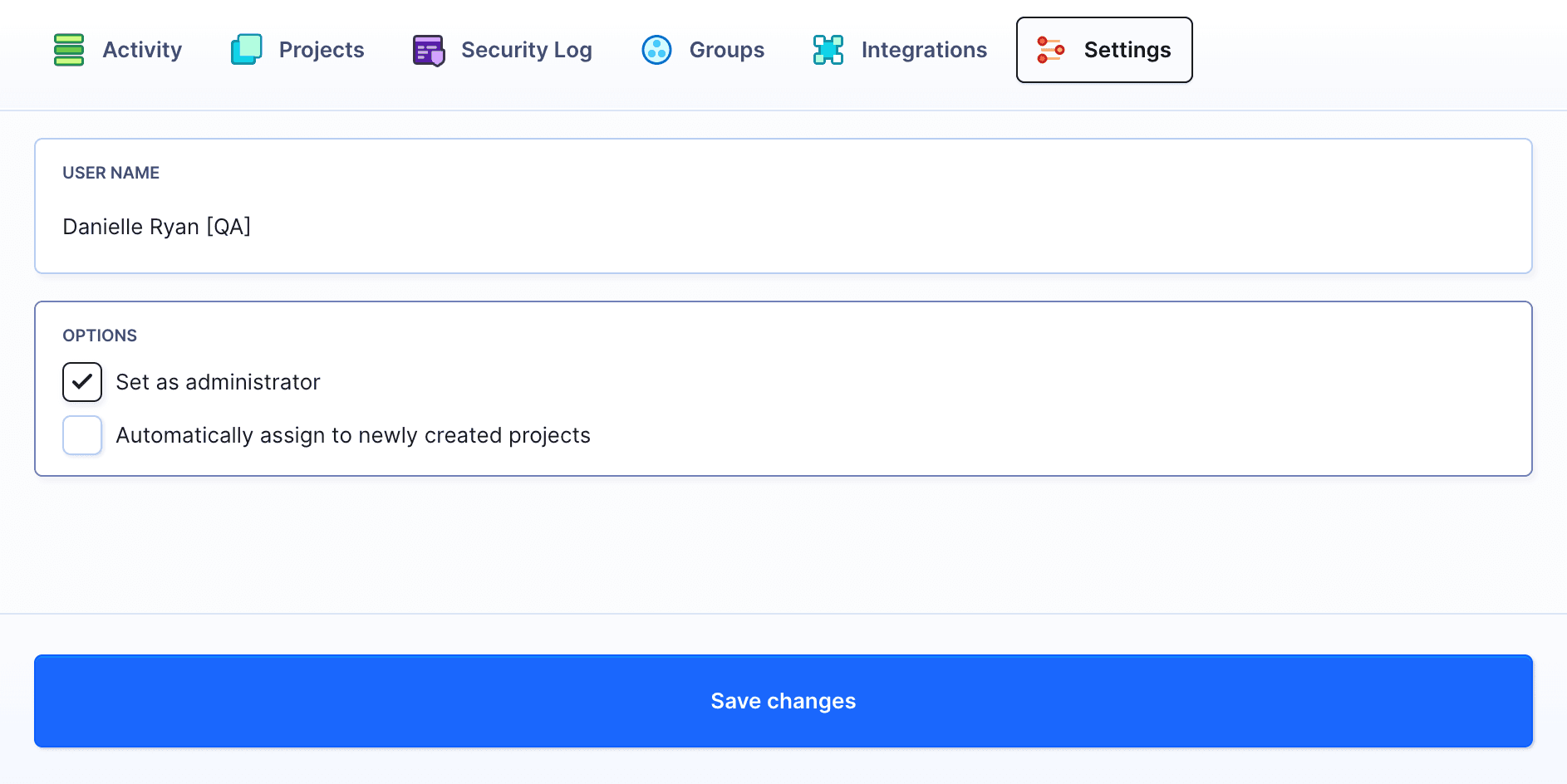Go to the Security Log tab text
The width and height of the screenshot is (1567, 784).
click(x=526, y=50)
